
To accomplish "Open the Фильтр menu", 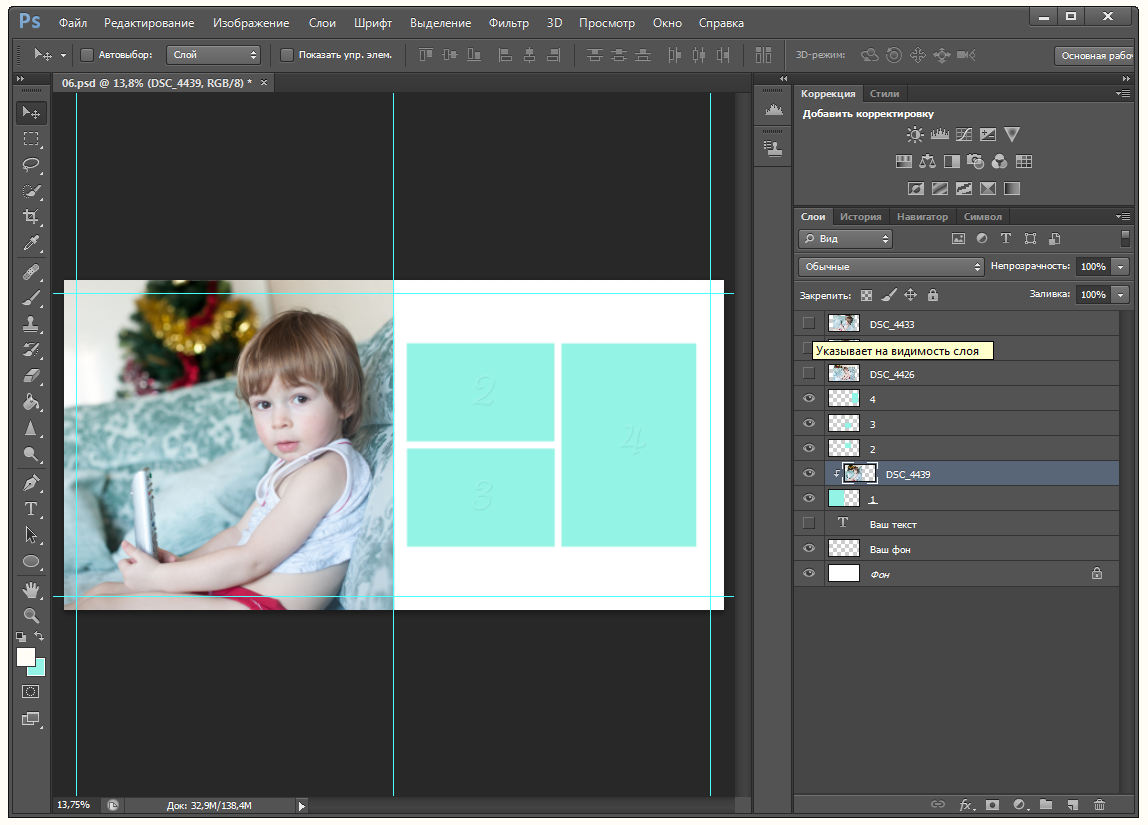I will pyautogui.click(x=509, y=22).
